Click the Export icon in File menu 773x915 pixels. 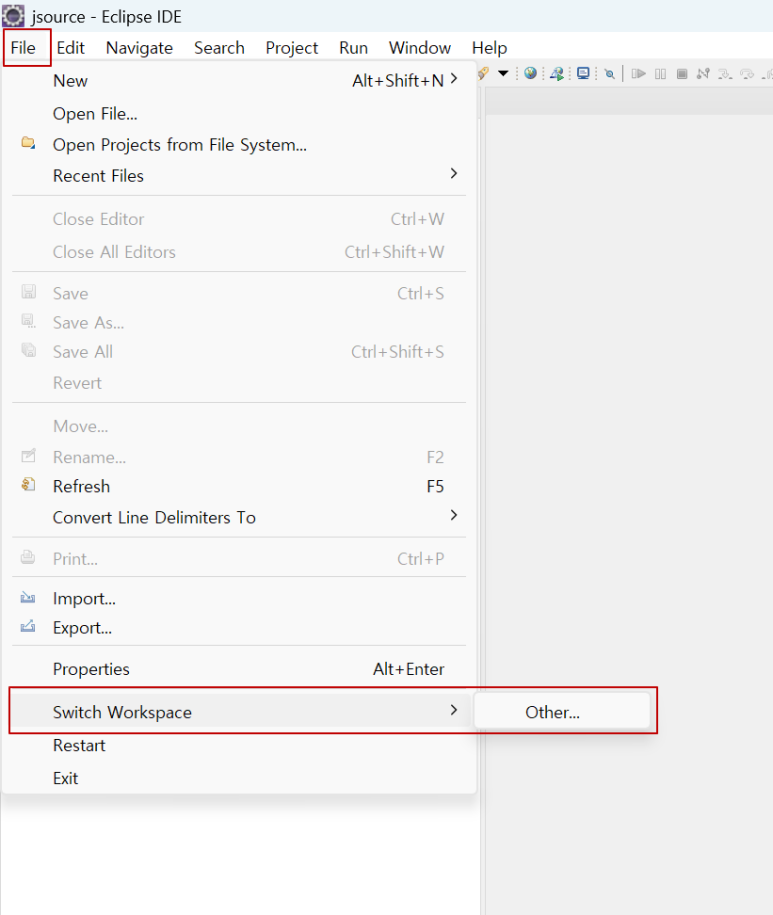pyautogui.click(x=28, y=626)
